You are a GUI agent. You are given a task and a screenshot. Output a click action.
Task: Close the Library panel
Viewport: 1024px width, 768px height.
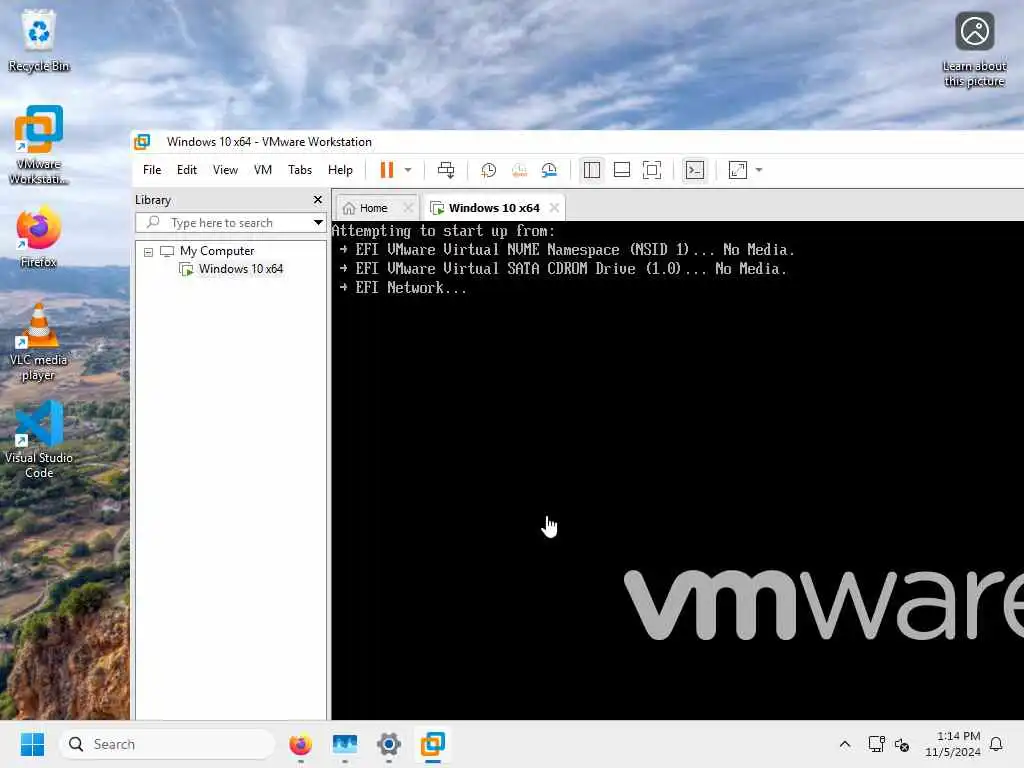coord(318,200)
